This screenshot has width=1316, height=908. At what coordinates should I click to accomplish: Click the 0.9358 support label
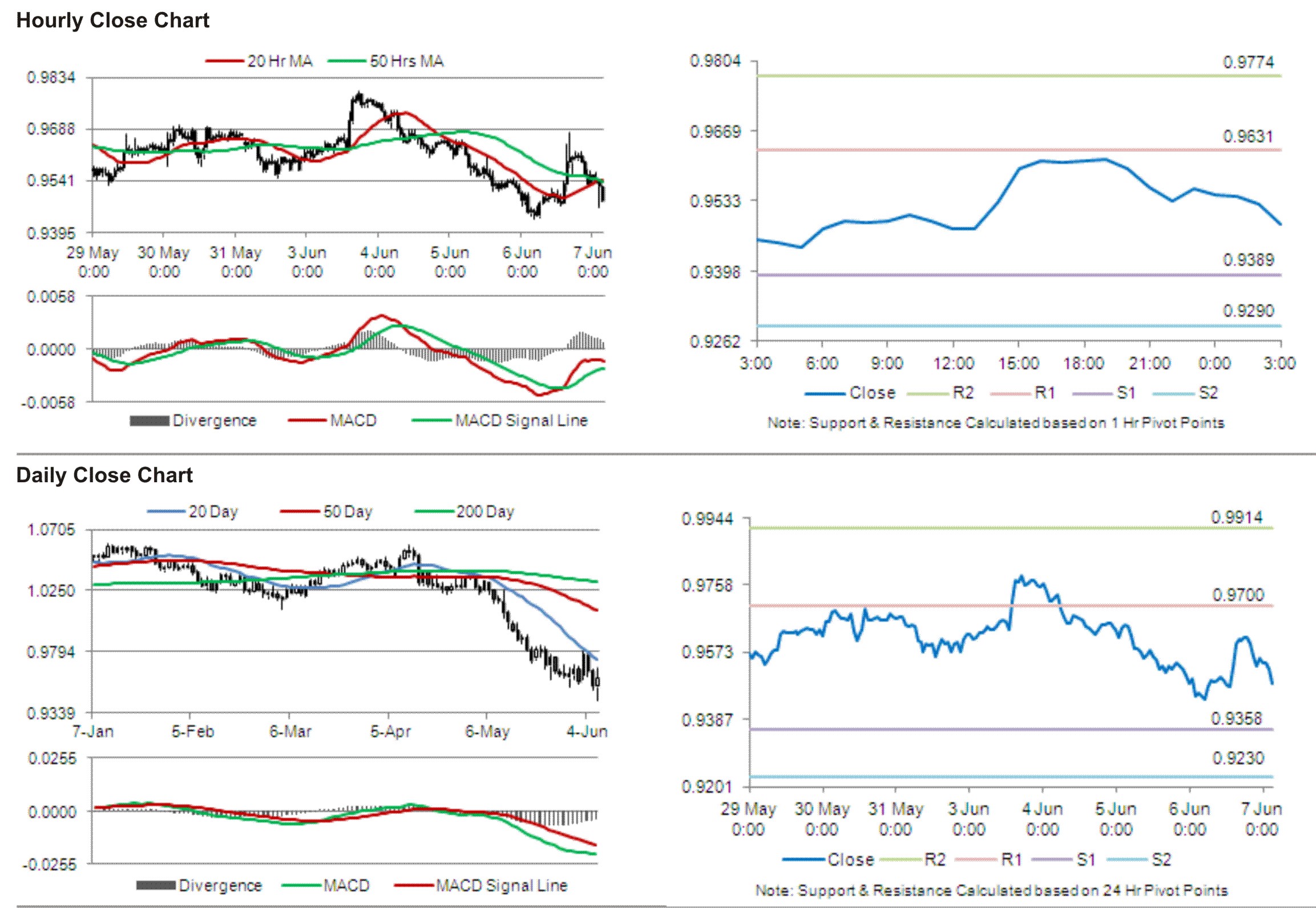pyautogui.click(x=1237, y=719)
